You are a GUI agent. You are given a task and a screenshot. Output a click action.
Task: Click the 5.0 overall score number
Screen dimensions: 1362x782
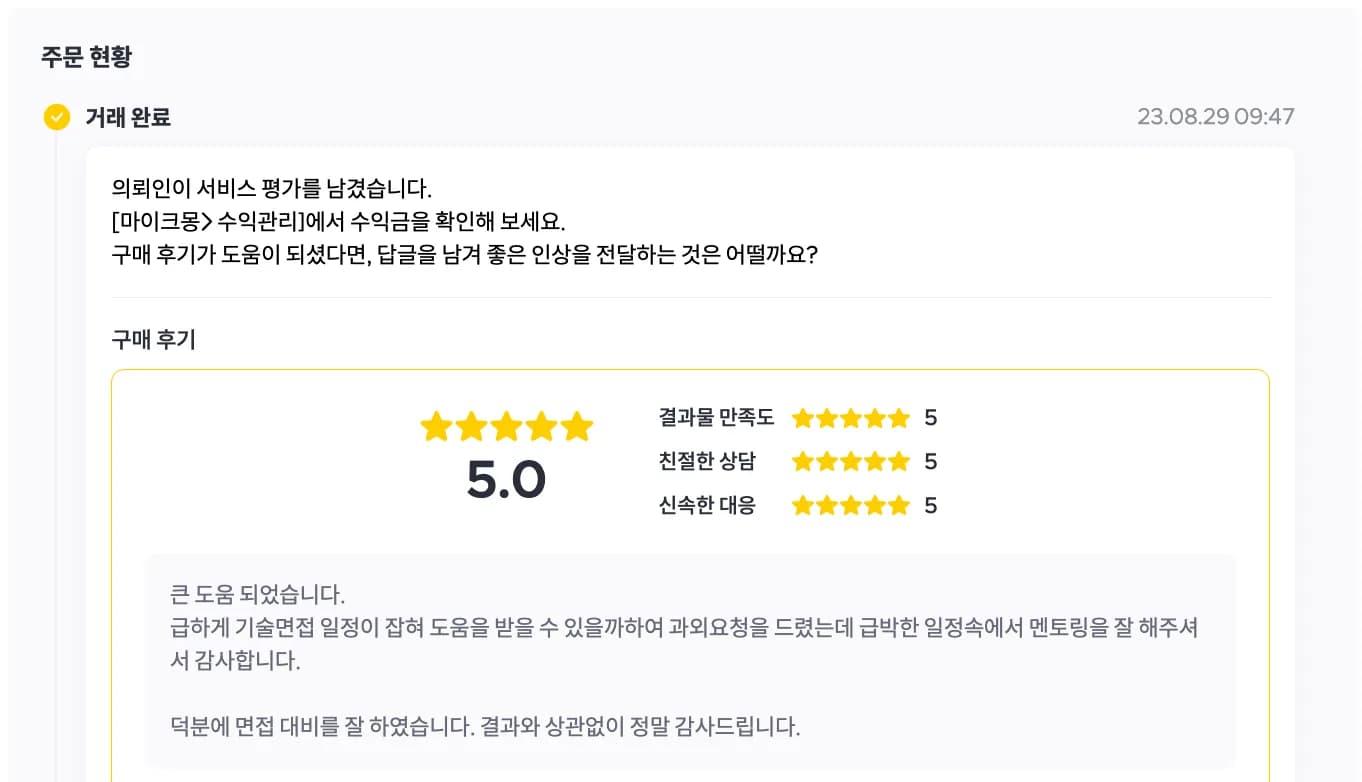(506, 480)
